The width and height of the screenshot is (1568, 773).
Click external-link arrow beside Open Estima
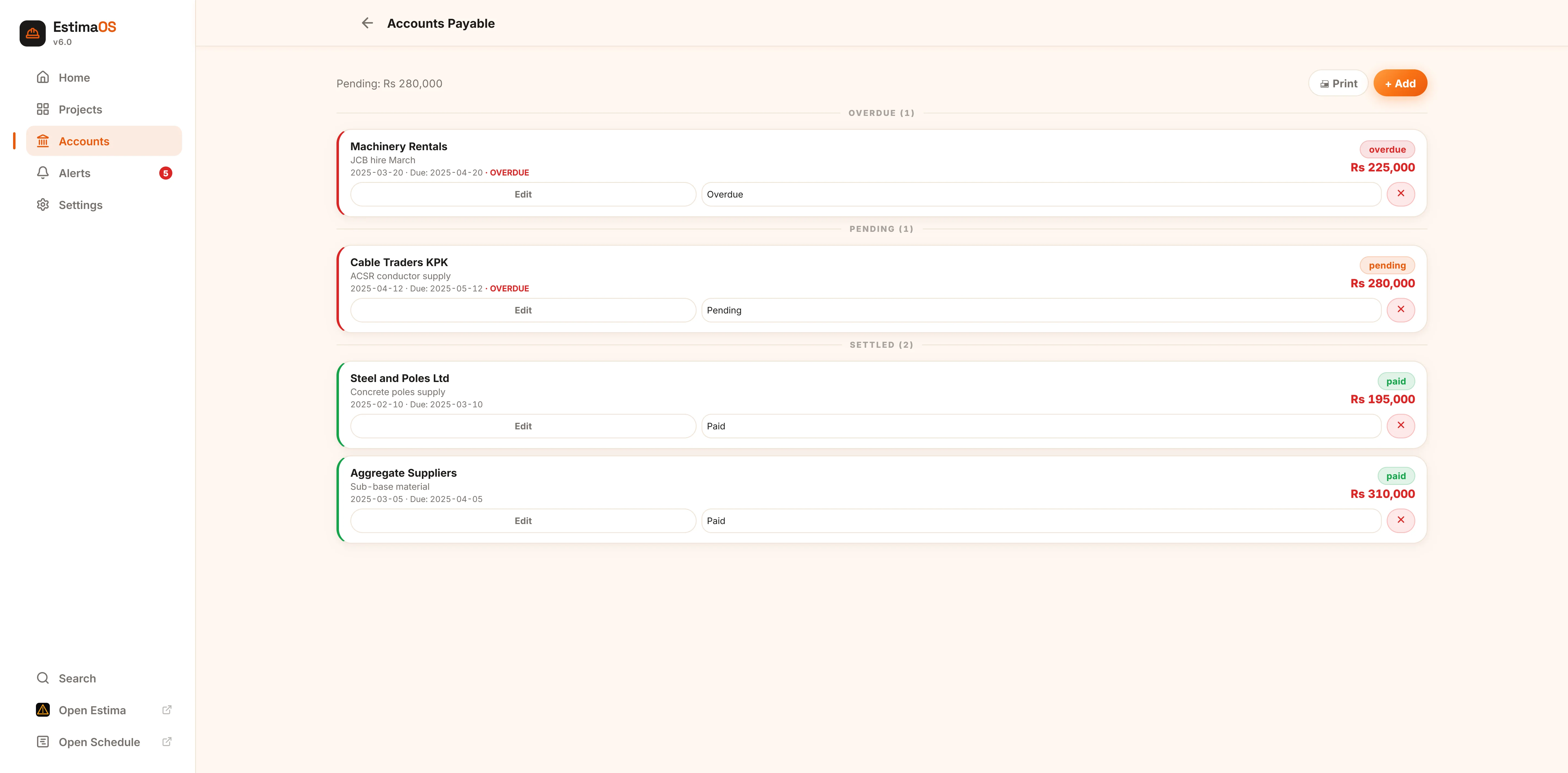point(167,710)
